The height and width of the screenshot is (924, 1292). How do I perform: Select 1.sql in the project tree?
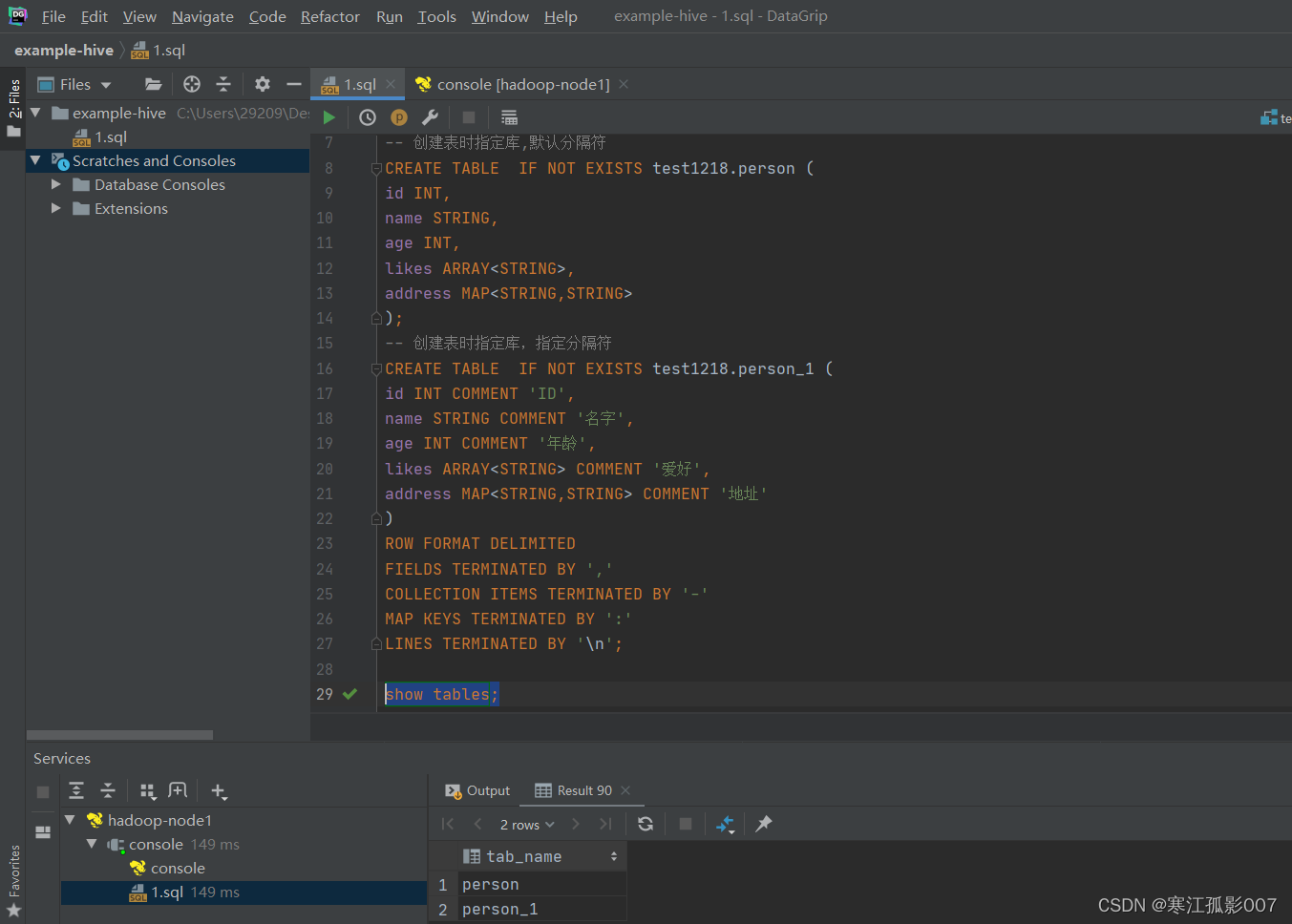click(111, 137)
